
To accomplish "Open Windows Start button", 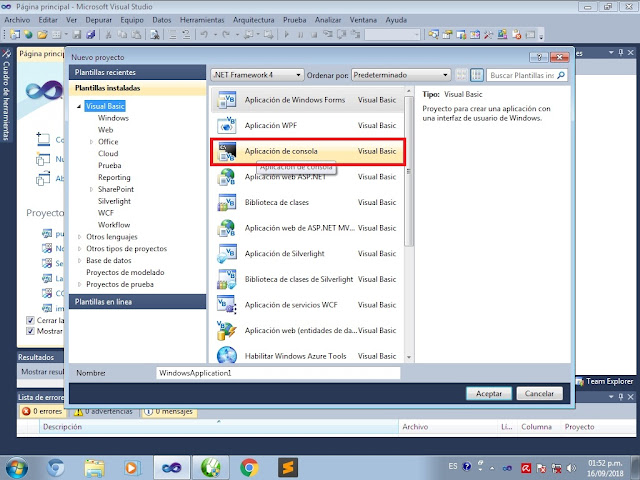I will click(x=17, y=468).
